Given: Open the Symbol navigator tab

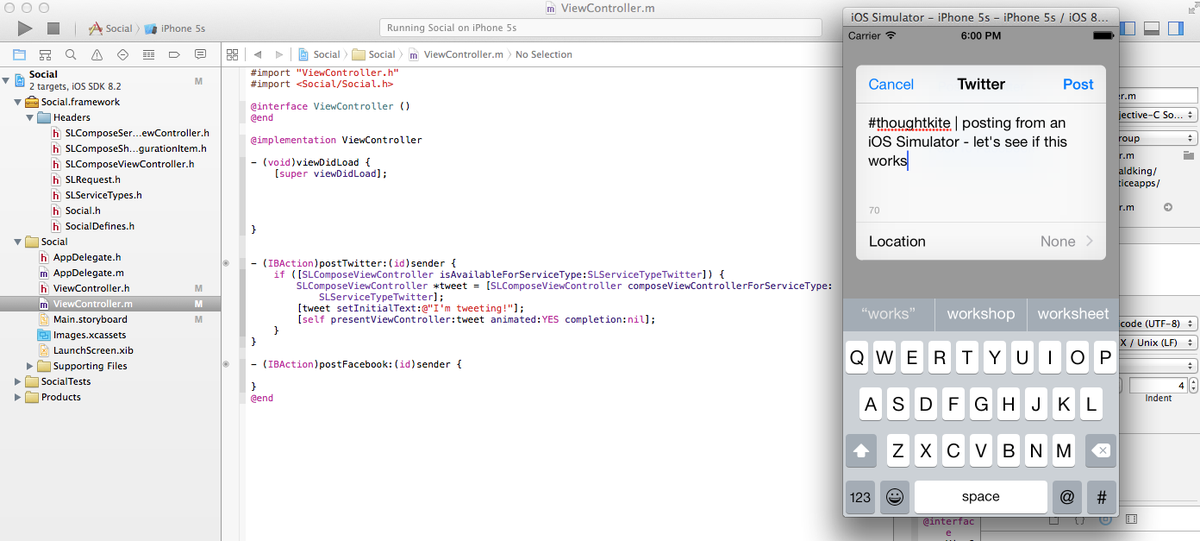Looking at the screenshot, I should click(45, 54).
